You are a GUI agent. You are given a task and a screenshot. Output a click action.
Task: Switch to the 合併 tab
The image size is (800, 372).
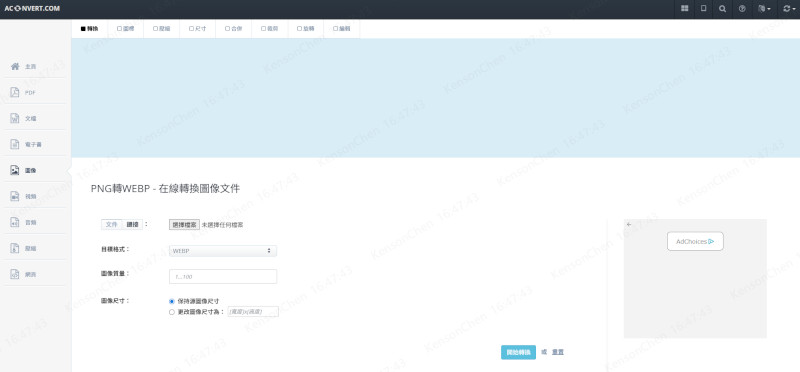tap(234, 29)
